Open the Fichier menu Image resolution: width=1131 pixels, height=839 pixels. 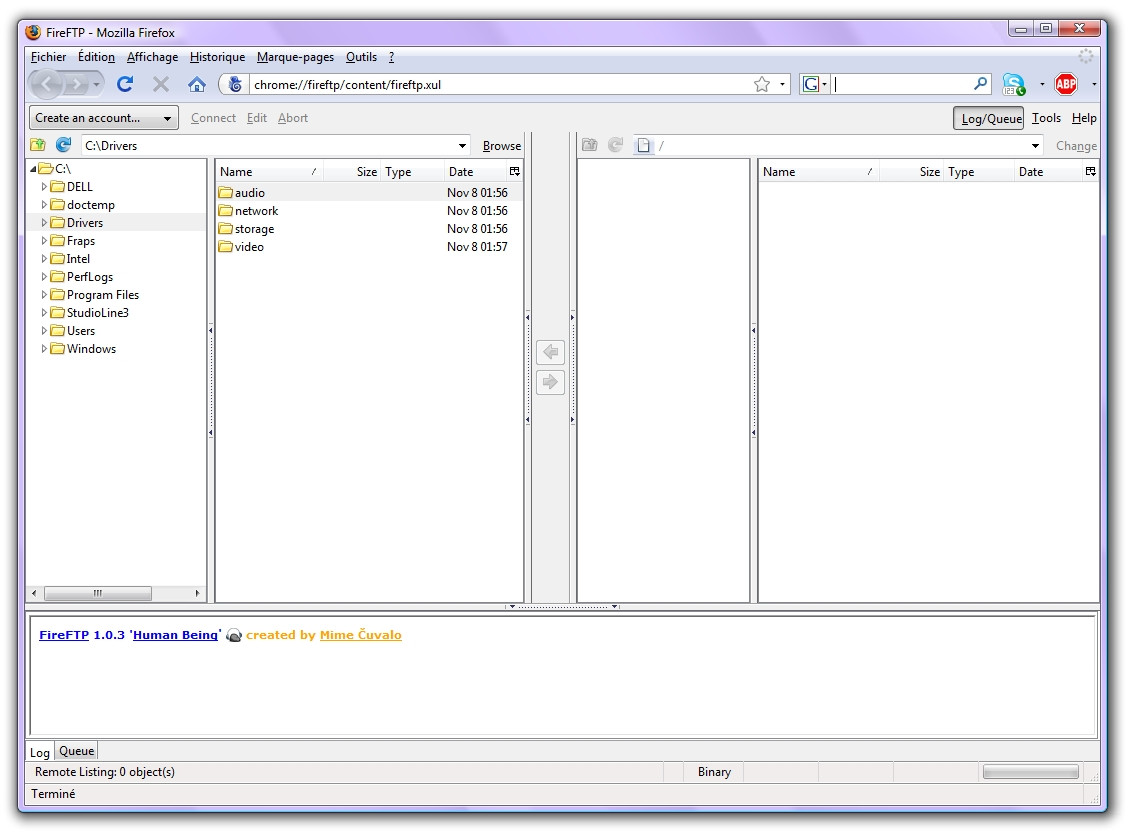[x=48, y=57]
